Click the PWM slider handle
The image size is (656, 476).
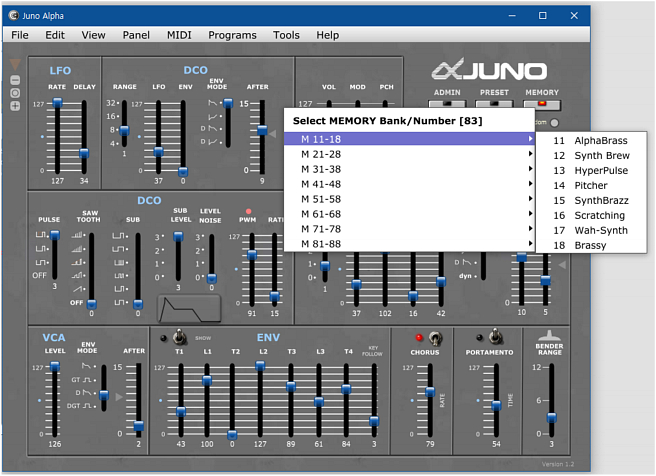(x=252, y=255)
